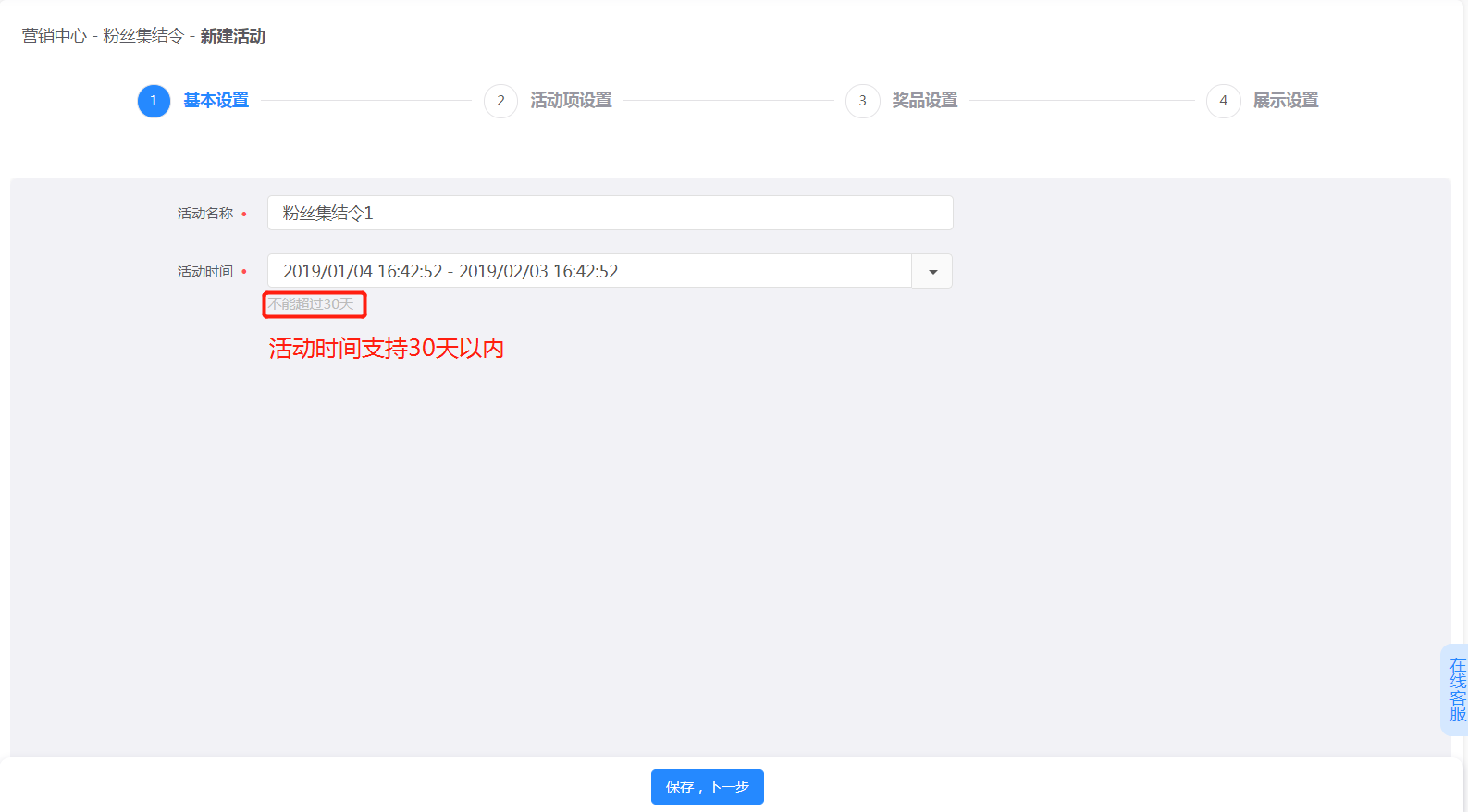Click the 活动时间 field label

tap(205, 272)
